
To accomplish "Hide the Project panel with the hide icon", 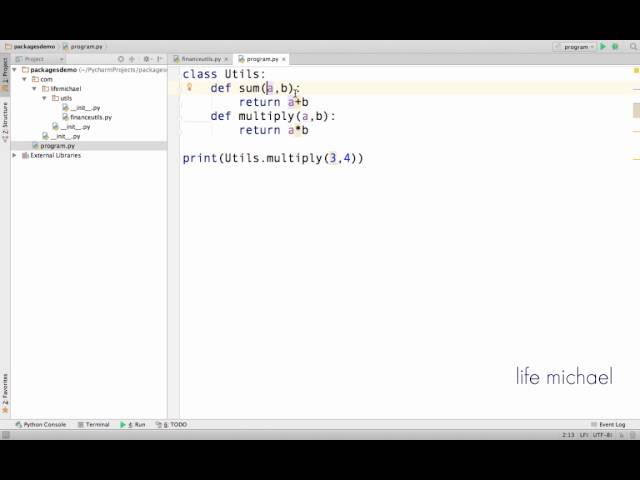I will click(160, 59).
